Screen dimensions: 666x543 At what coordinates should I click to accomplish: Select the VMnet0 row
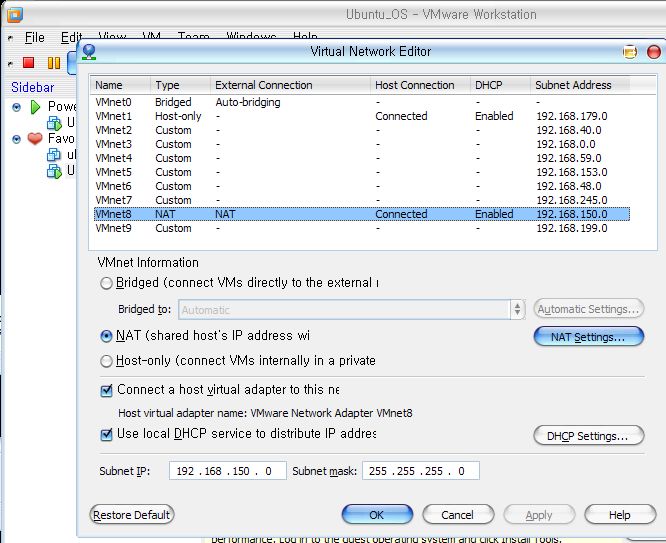tap(361, 102)
